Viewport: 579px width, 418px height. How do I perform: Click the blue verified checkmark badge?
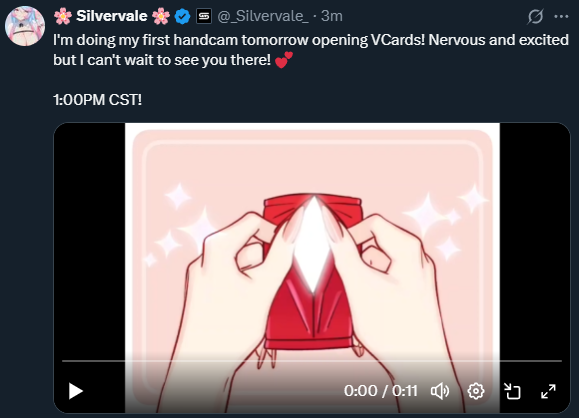[x=182, y=16]
